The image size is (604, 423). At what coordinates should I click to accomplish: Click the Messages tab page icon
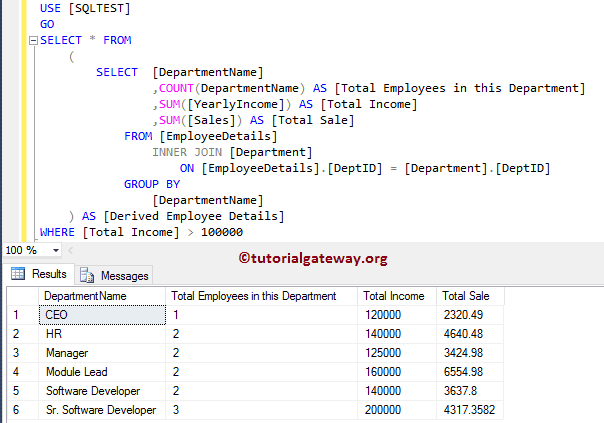tap(87, 275)
